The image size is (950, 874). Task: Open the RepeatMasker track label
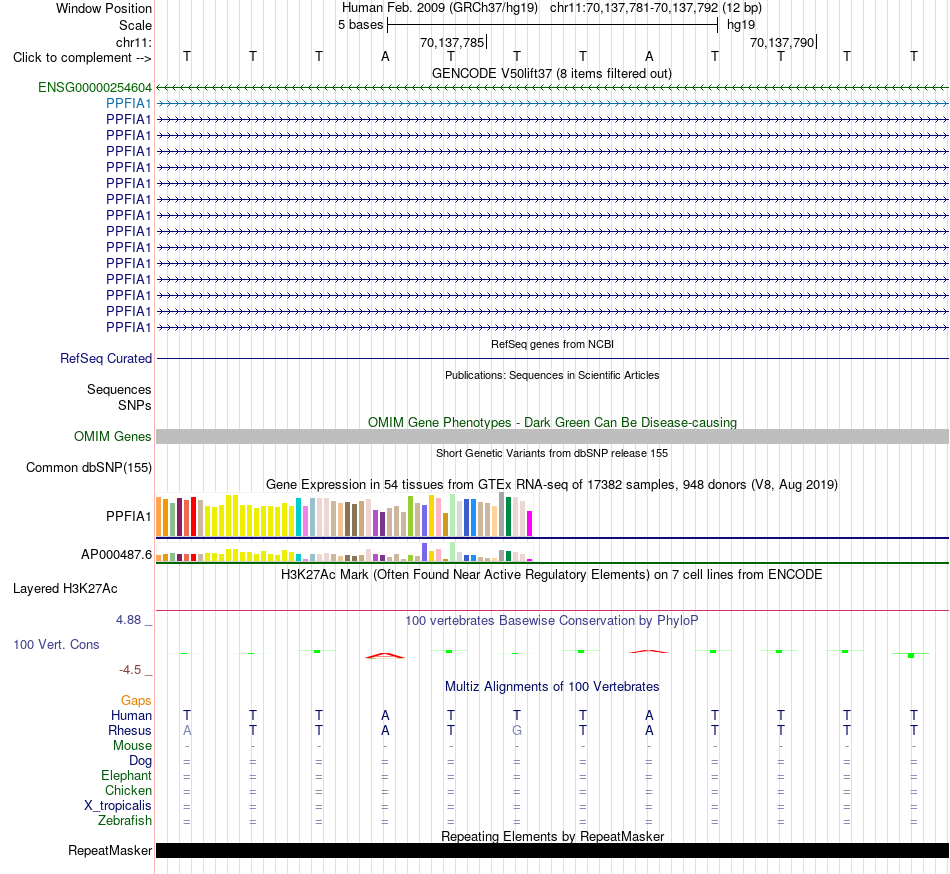(110, 850)
